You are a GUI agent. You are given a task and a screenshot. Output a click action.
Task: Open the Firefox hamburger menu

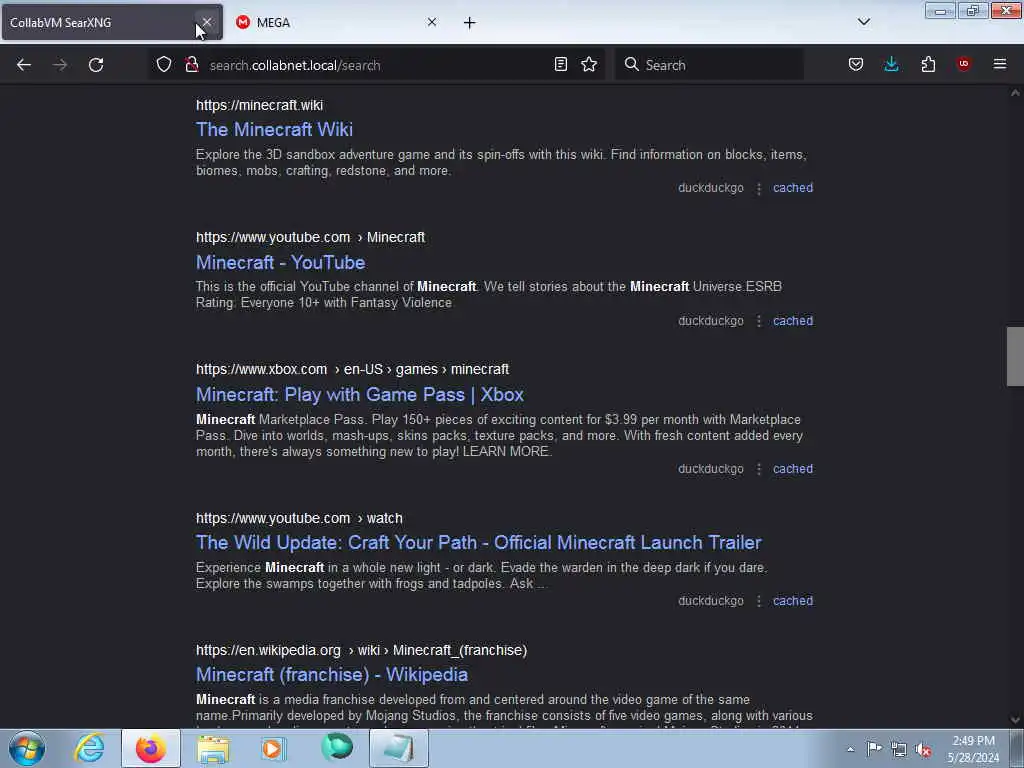[1000, 64]
